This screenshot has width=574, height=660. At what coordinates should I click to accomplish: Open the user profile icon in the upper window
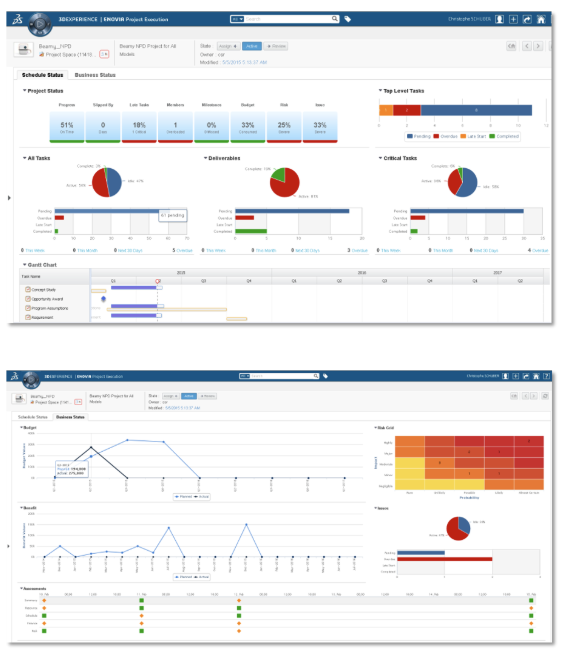500,19
